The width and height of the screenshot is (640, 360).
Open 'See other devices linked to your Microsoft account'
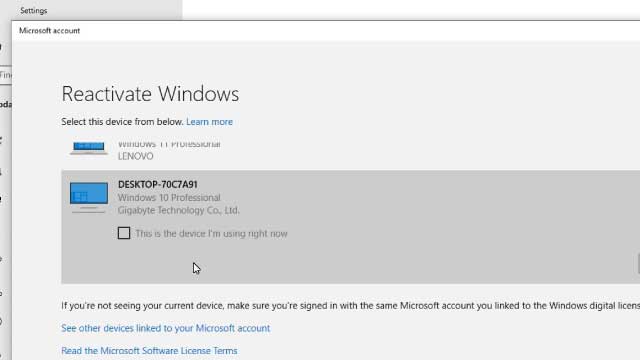pyautogui.click(x=165, y=328)
